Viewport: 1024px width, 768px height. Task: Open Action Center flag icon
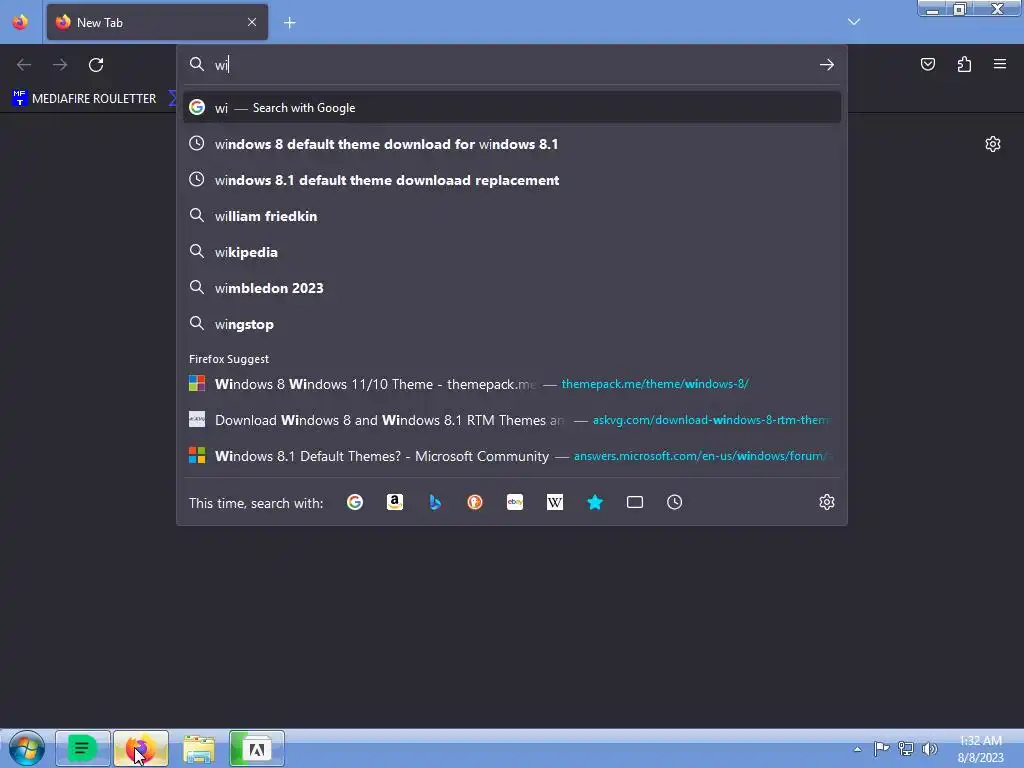tap(881, 748)
